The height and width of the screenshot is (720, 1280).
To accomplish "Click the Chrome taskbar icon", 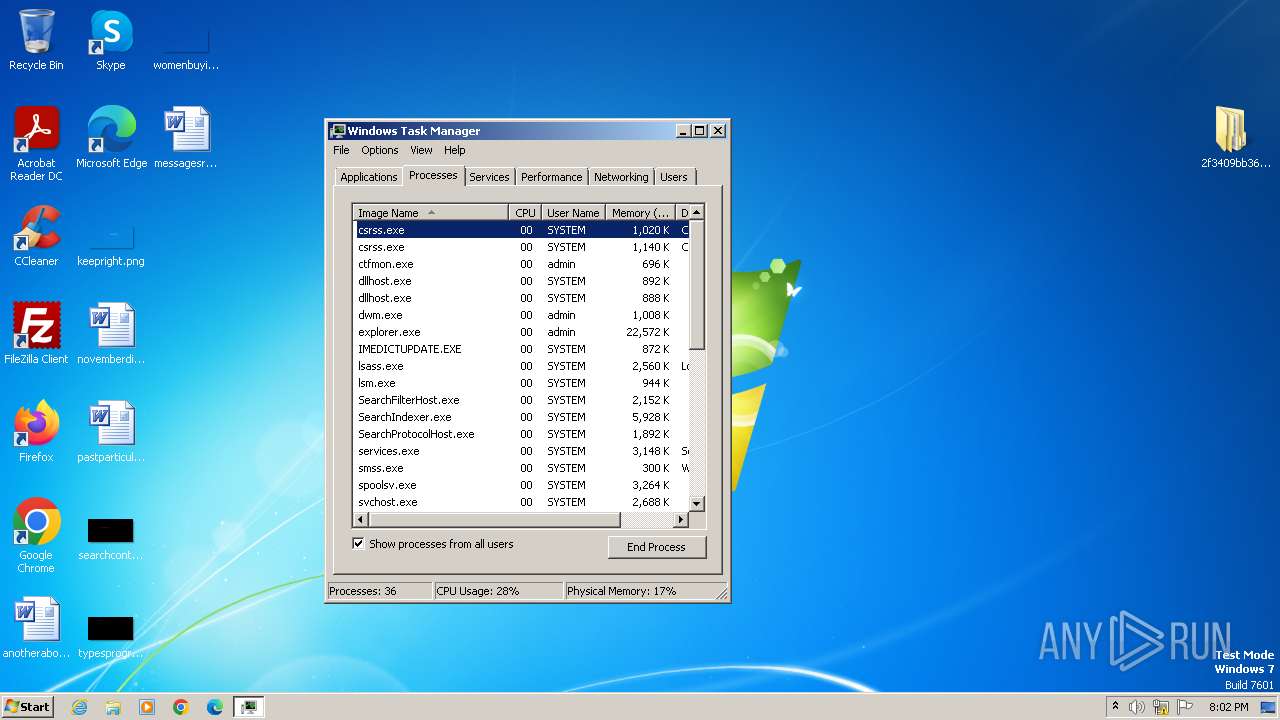I will tap(181, 707).
